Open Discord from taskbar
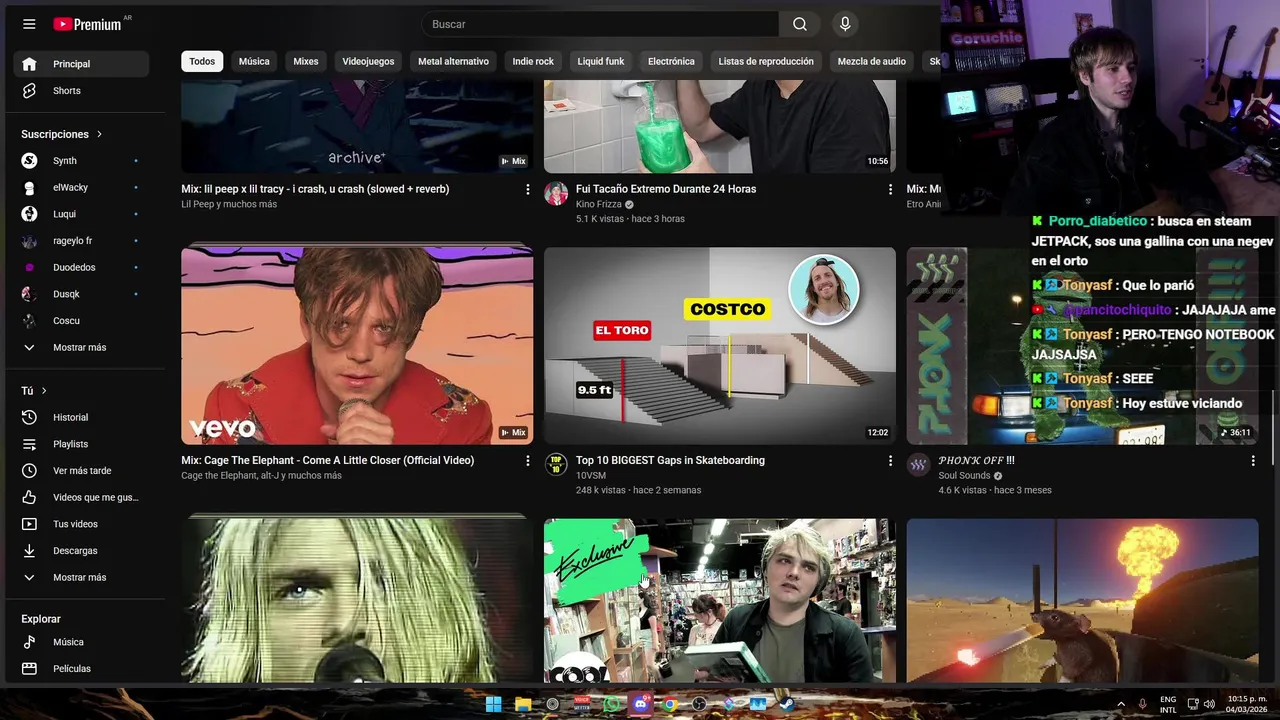 pos(641,704)
